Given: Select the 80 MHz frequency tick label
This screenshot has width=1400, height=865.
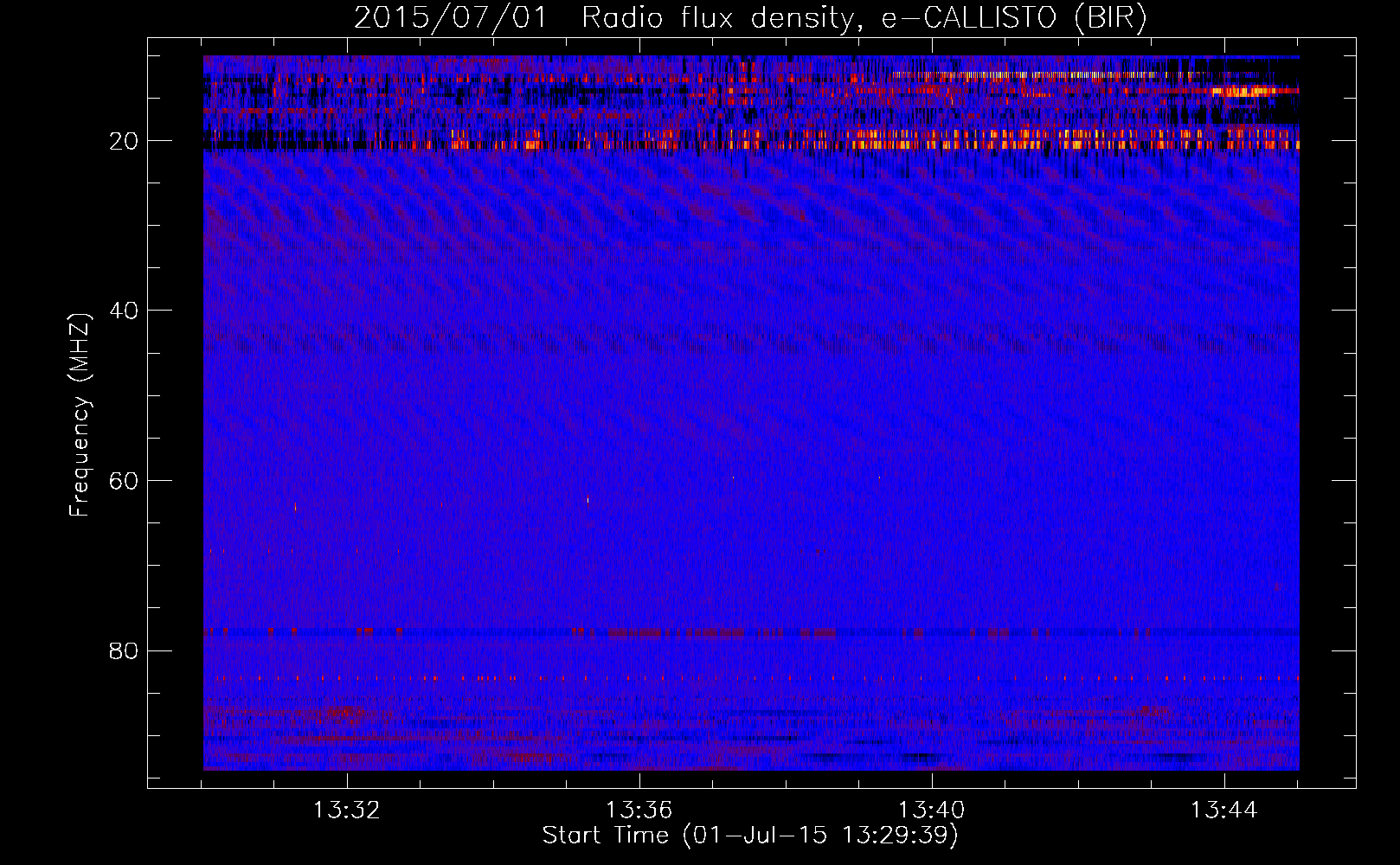Looking at the screenshot, I should point(125,650).
